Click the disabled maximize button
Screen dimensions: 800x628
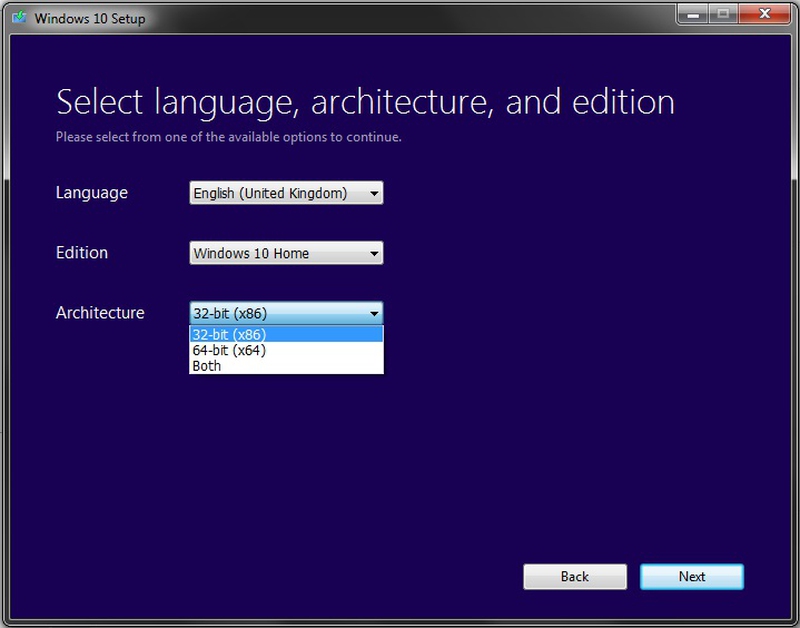pyautogui.click(x=723, y=14)
